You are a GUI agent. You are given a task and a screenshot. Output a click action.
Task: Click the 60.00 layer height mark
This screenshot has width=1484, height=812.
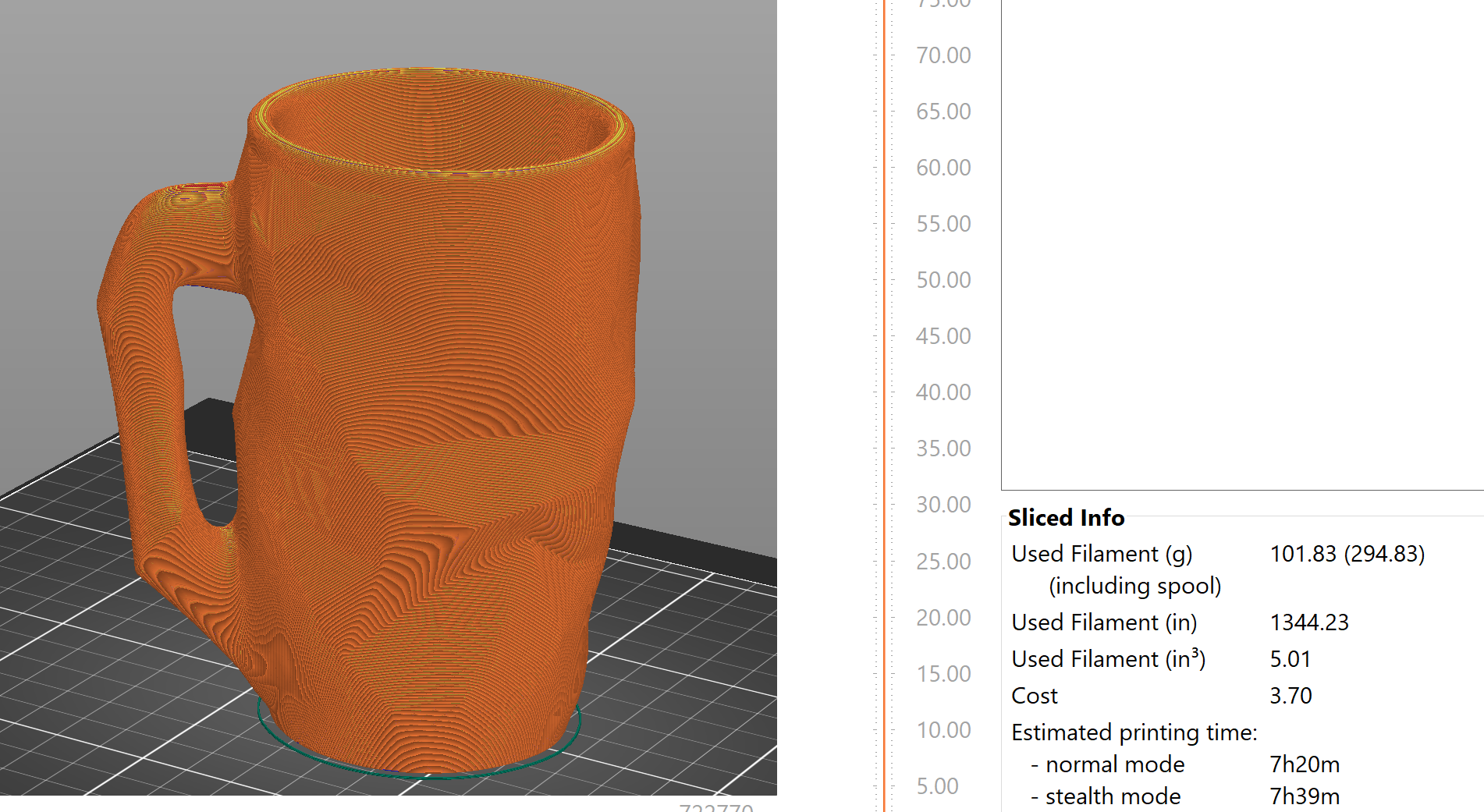pos(943,168)
